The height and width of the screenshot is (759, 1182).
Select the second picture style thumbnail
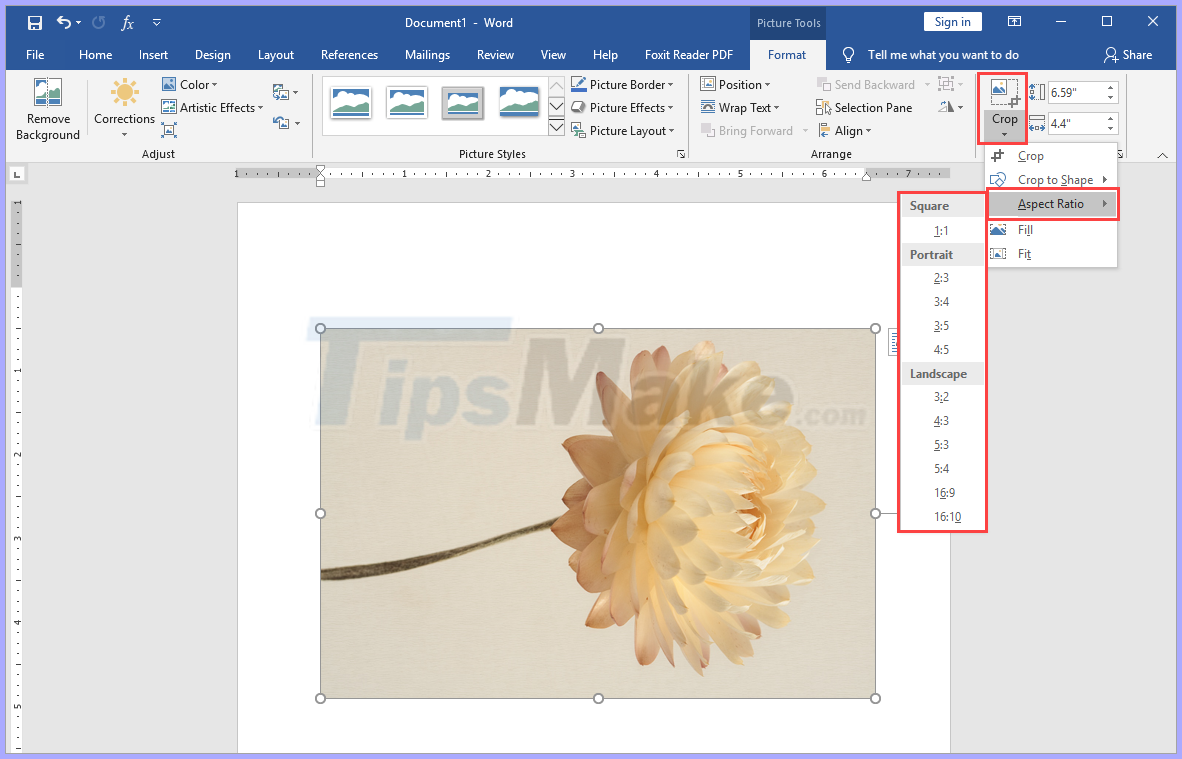406,103
